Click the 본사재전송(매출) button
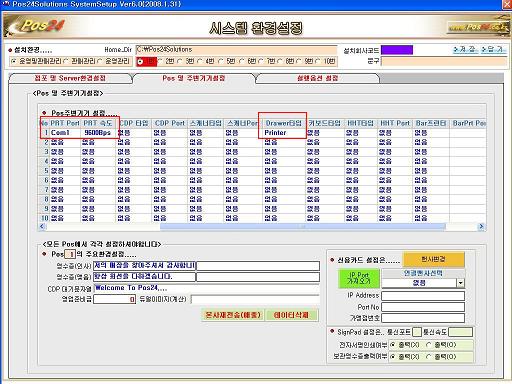Image resolution: width=512 pixels, height=384 pixels. click(233, 315)
